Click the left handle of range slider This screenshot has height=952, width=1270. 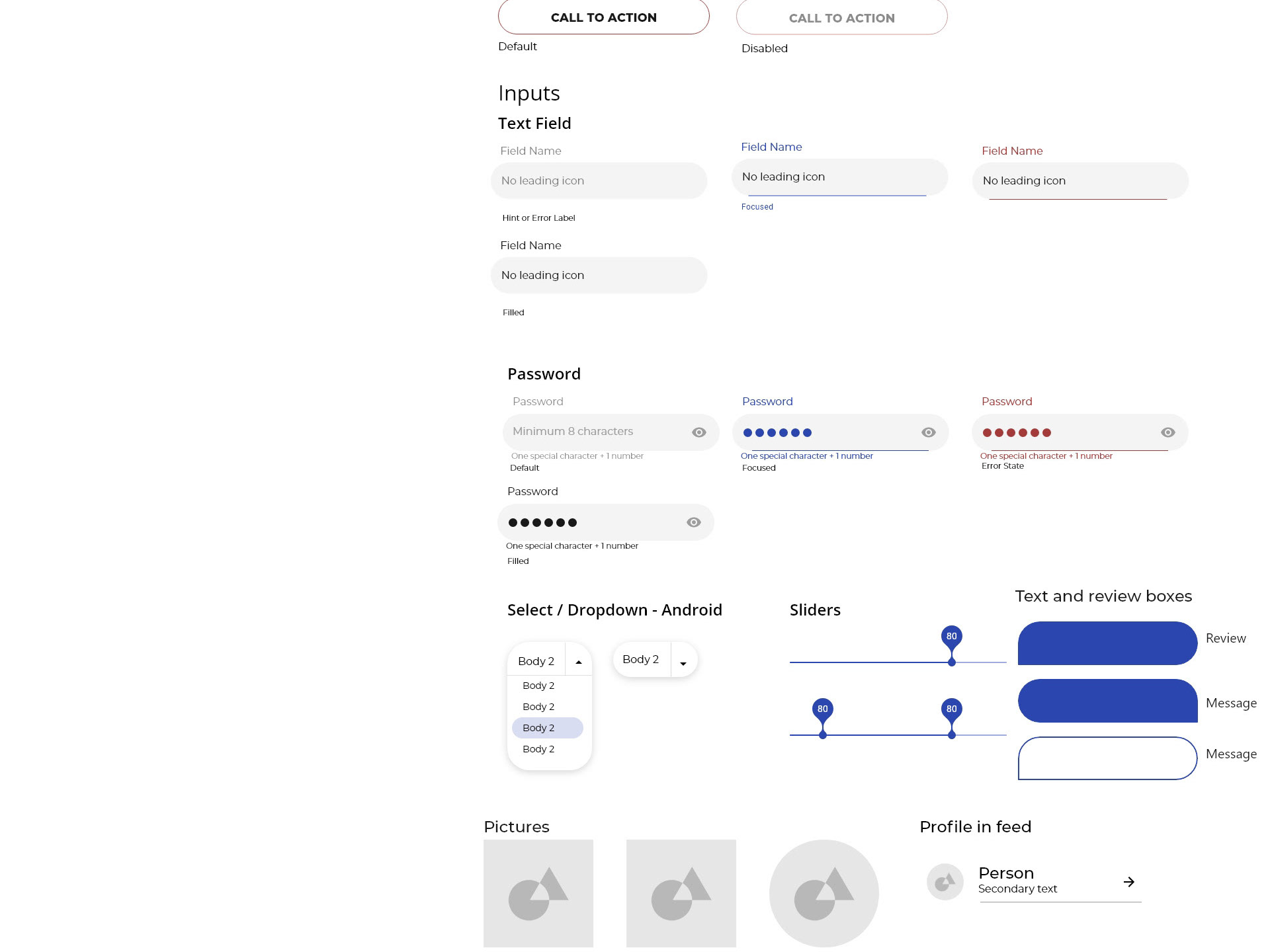[823, 734]
